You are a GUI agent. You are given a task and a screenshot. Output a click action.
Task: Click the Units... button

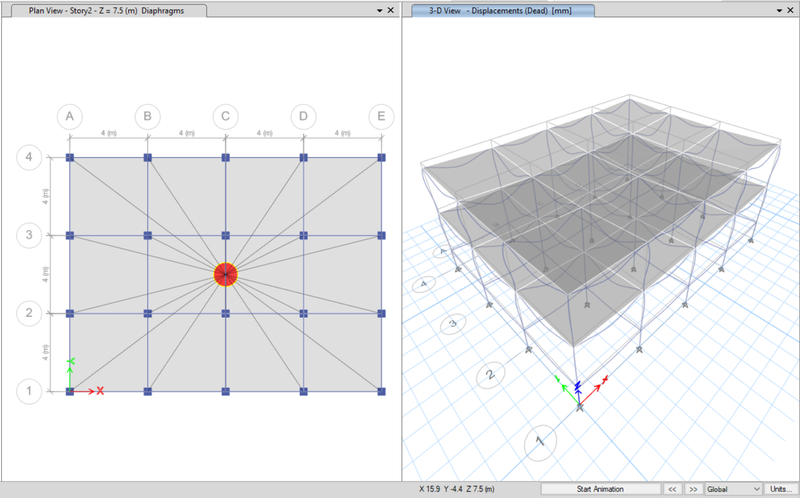pyautogui.click(x=781, y=489)
